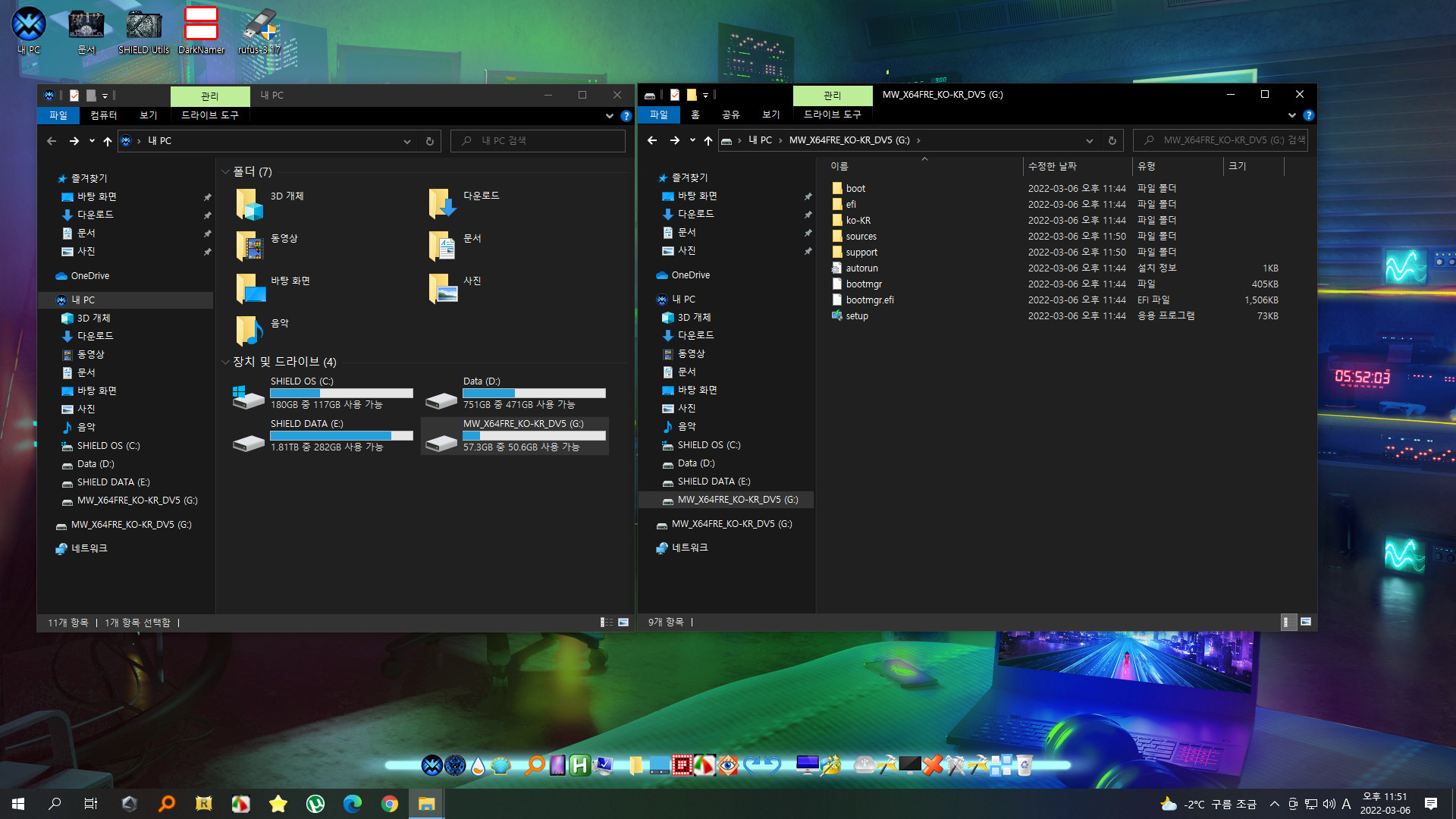Select the SHIELD OS (C:) drive
Viewport: 1456px width, 819px height.
[x=323, y=393]
